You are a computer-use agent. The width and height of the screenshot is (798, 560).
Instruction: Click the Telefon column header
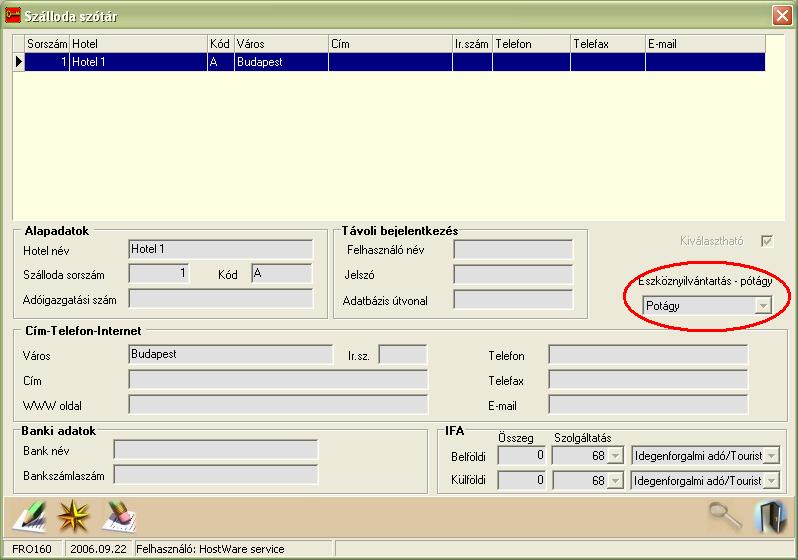[531, 44]
